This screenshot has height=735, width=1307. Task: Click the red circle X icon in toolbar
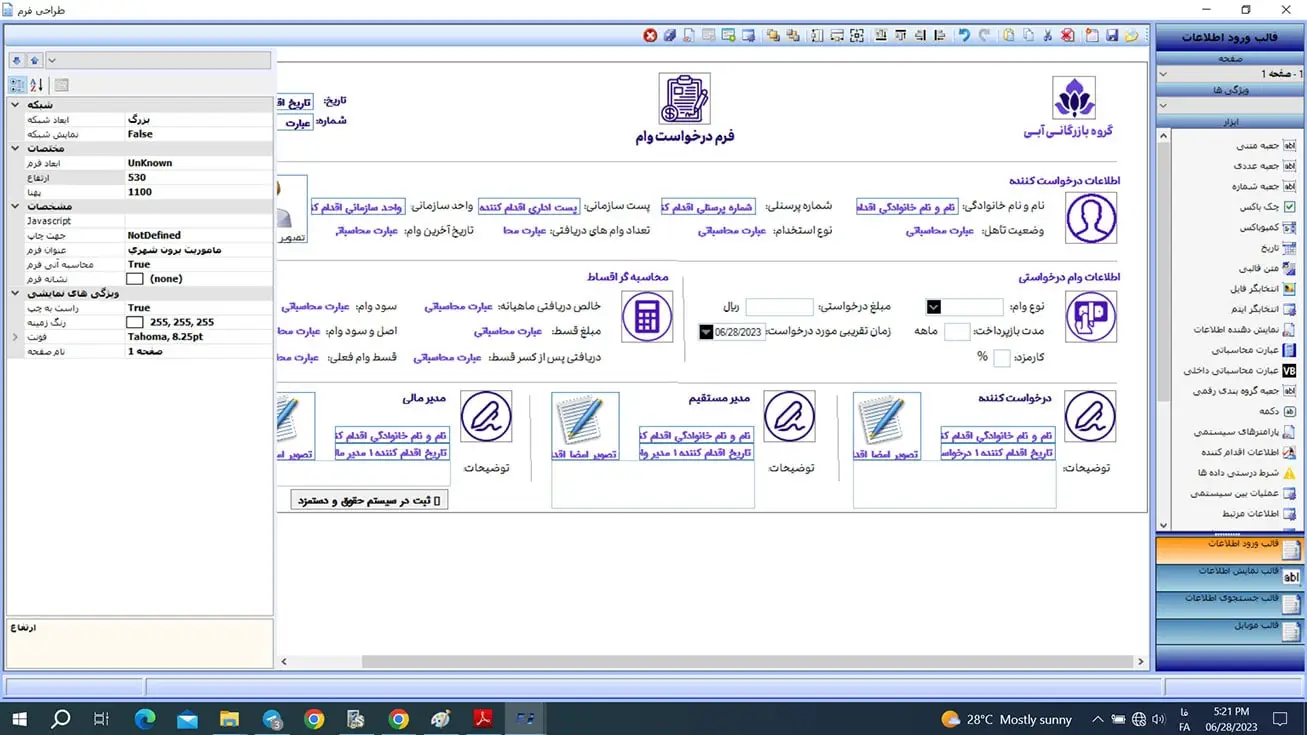pos(650,35)
